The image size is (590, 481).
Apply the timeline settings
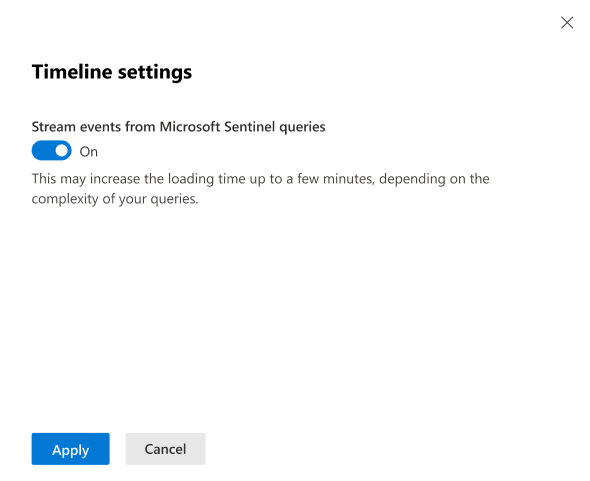(70, 449)
